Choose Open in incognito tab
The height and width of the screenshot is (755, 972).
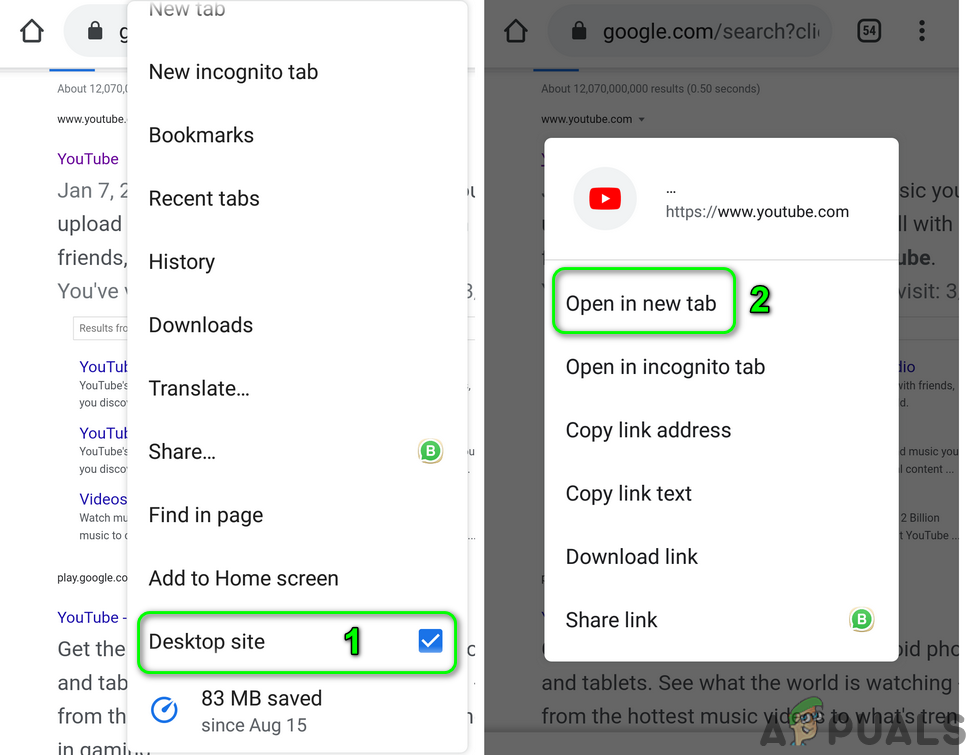tap(665, 366)
